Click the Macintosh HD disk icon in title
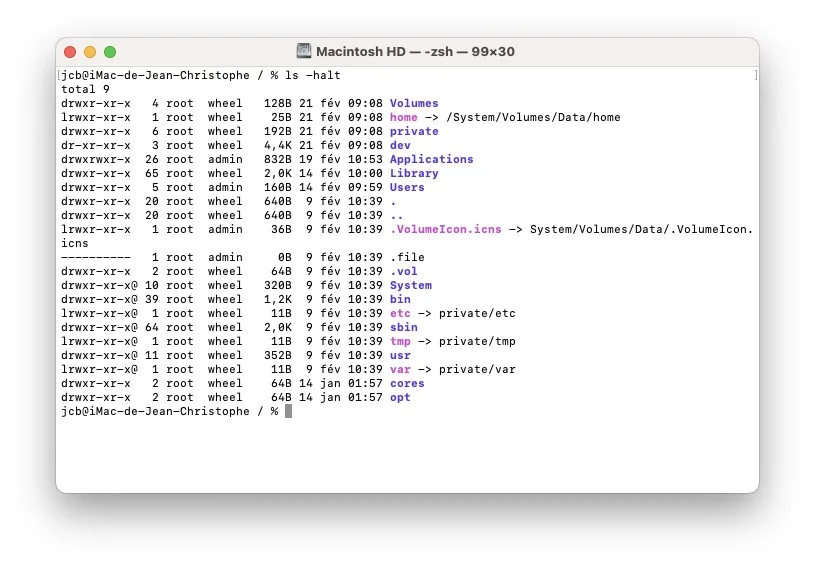Image resolution: width=815 pixels, height=567 pixels. (x=304, y=51)
